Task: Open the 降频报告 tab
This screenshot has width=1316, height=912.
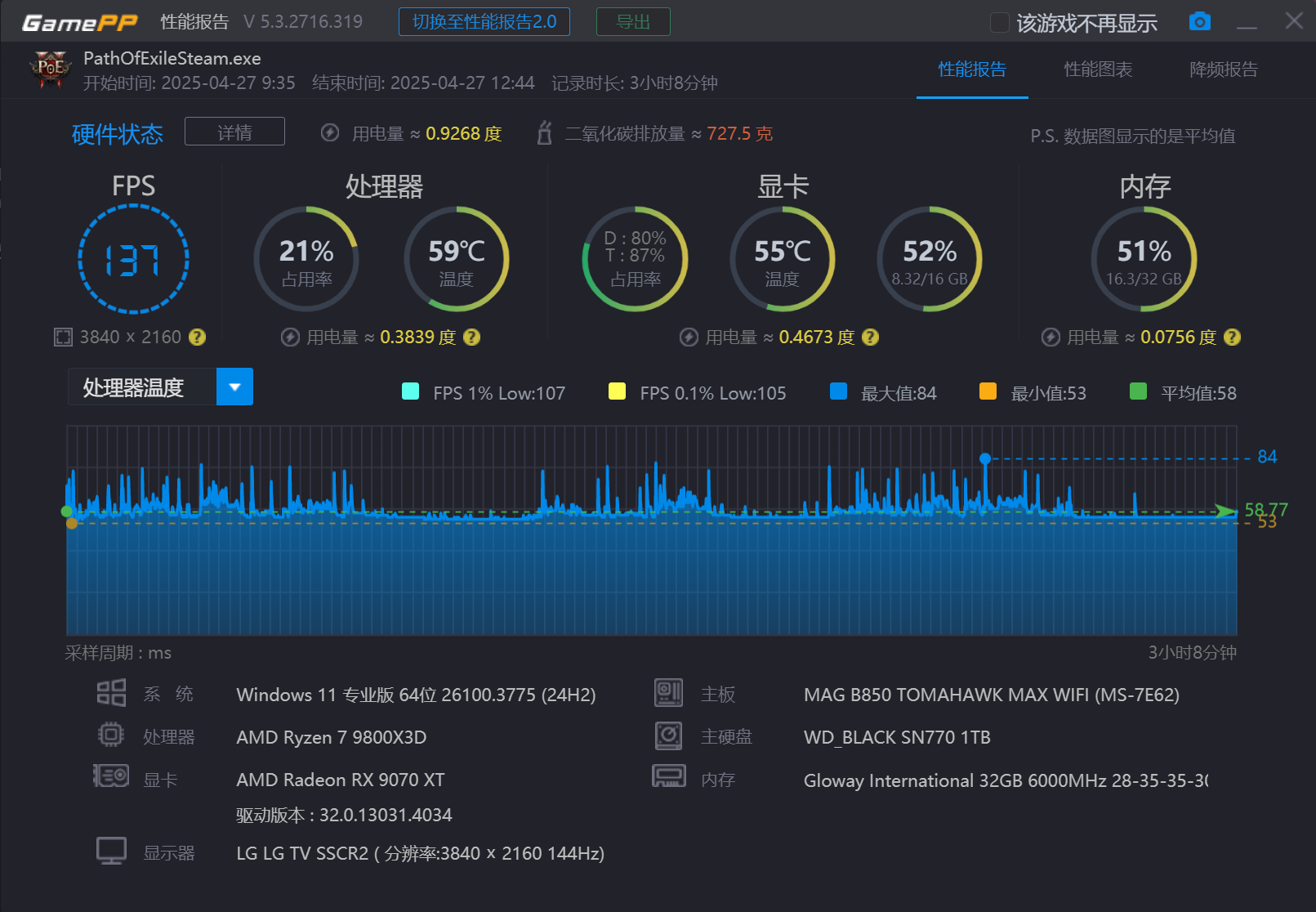Action: click(x=1223, y=70)
